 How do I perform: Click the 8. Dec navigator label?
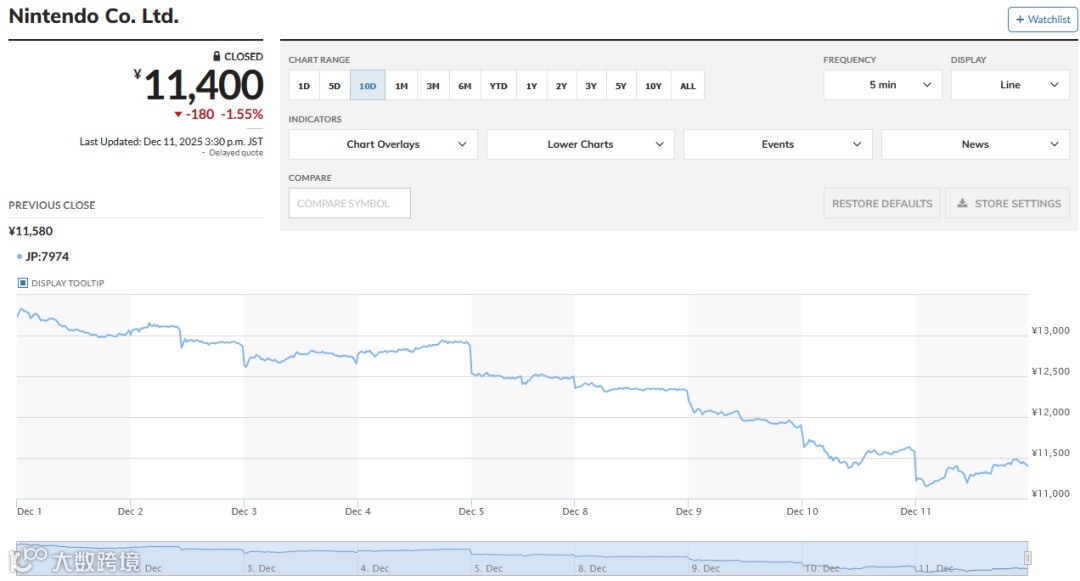[x=592, y=569]
